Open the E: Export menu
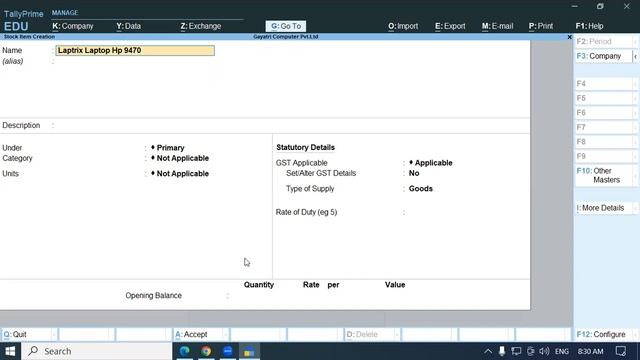 (450, 26)
